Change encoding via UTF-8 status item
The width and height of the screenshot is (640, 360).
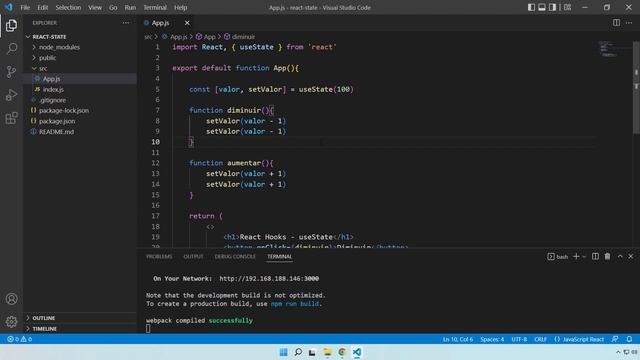519,339
